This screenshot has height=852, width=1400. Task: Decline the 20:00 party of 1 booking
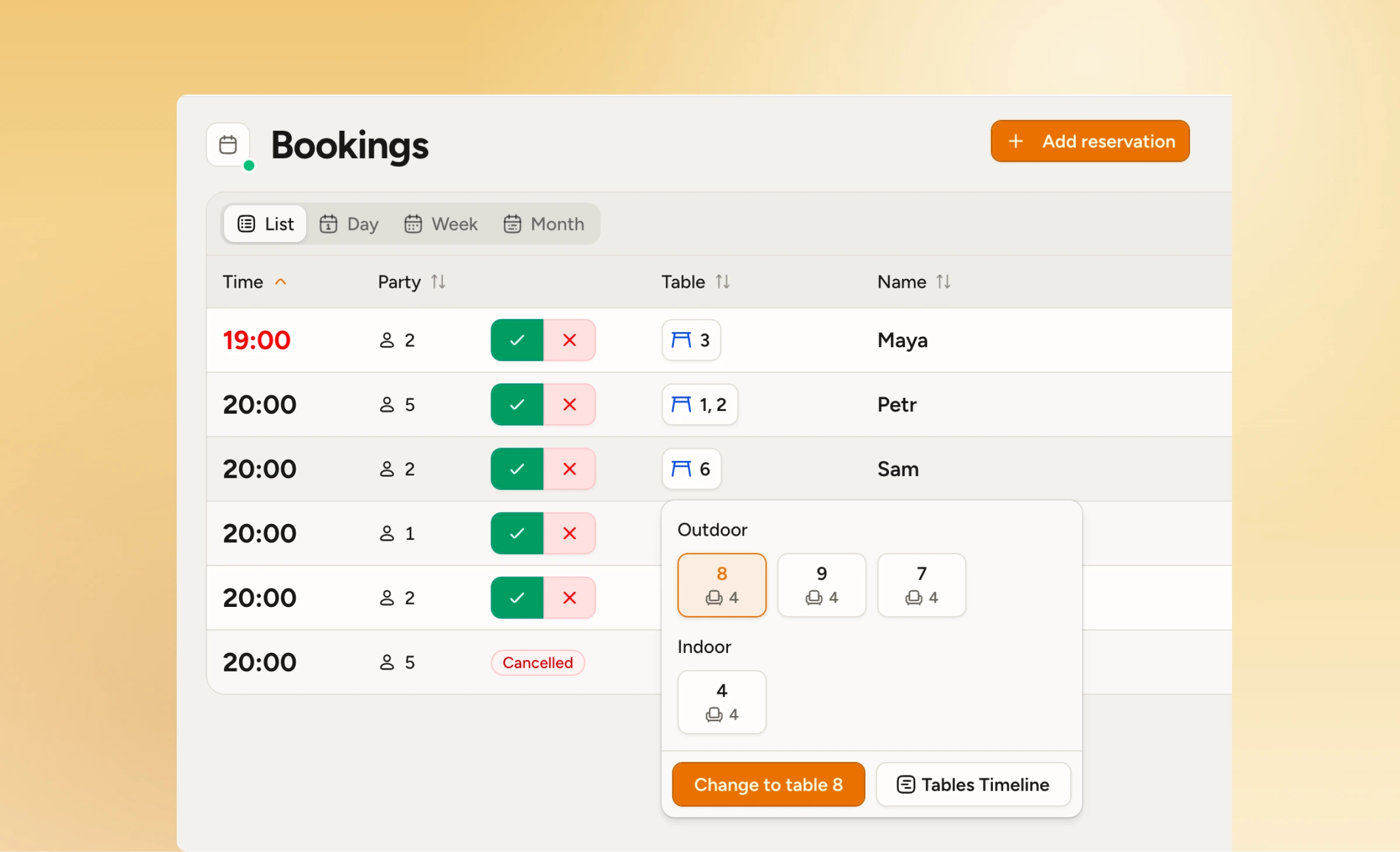point(569,533)
